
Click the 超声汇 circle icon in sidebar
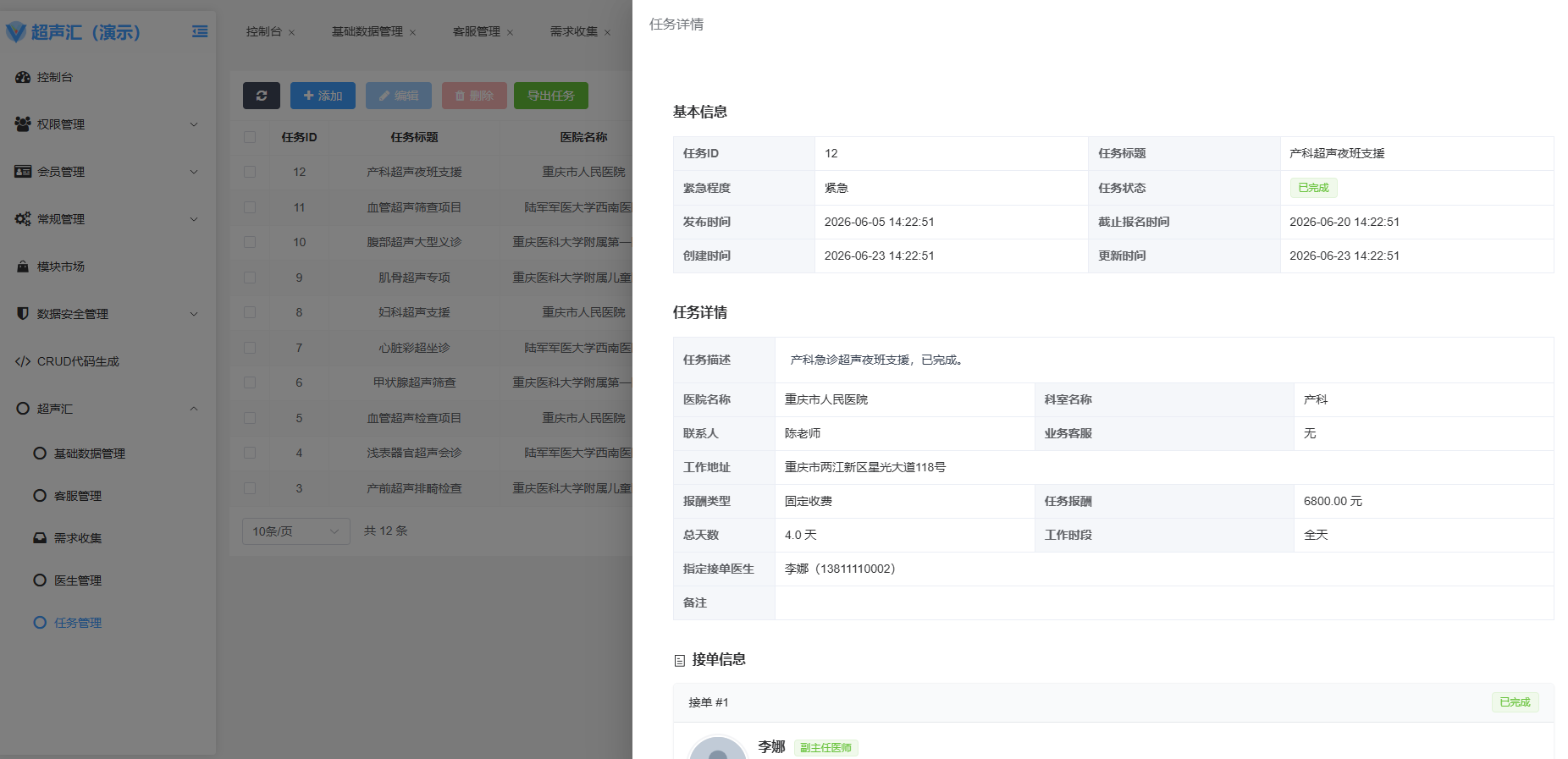click(x=23, y=409)
